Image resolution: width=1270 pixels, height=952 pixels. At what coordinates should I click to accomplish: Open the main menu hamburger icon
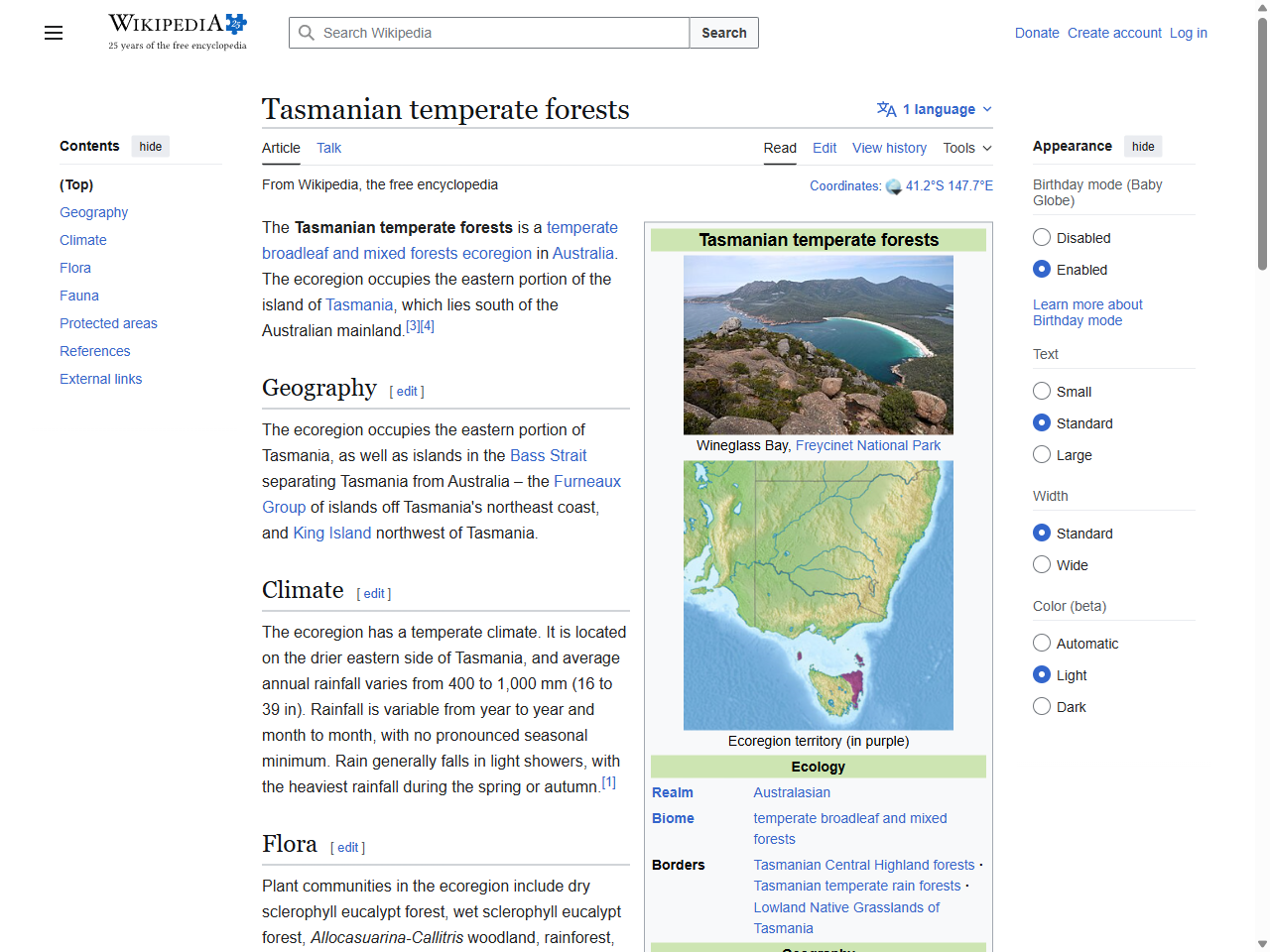pos(54,33)
